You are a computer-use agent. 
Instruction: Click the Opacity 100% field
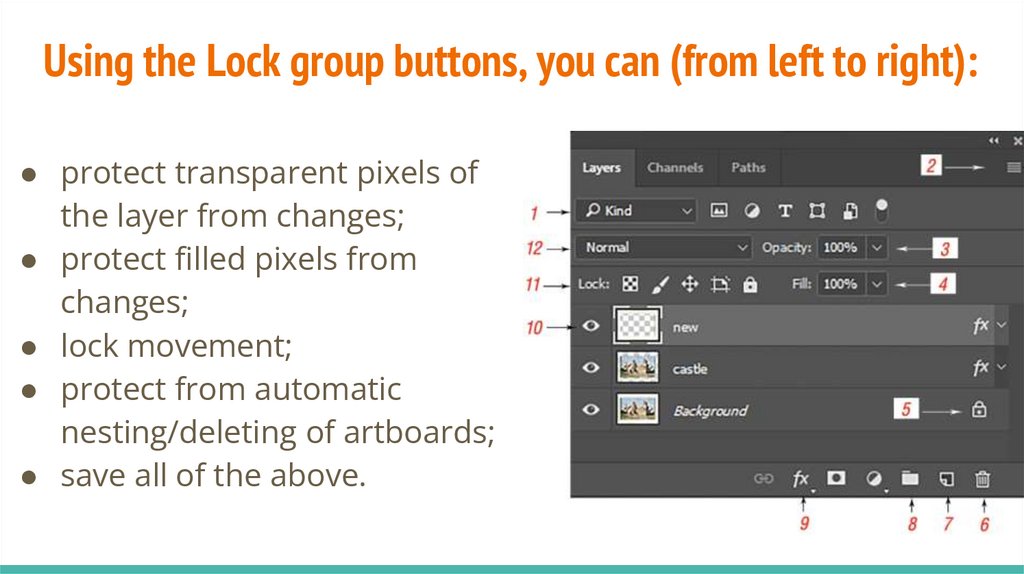pos(840,247)
